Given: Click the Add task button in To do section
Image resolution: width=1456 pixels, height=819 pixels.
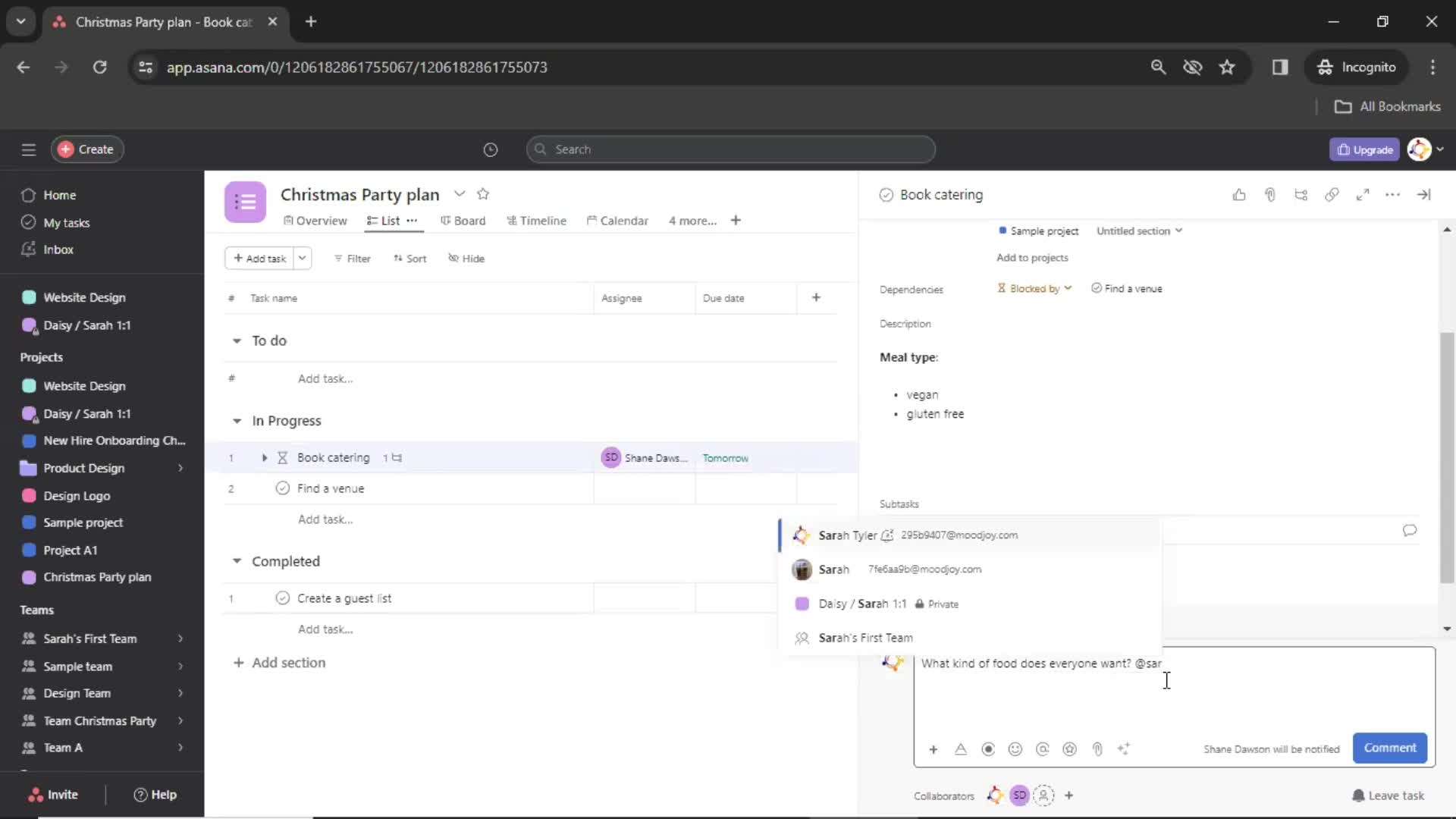Looking at the screenshot, I should pos(325,378).
